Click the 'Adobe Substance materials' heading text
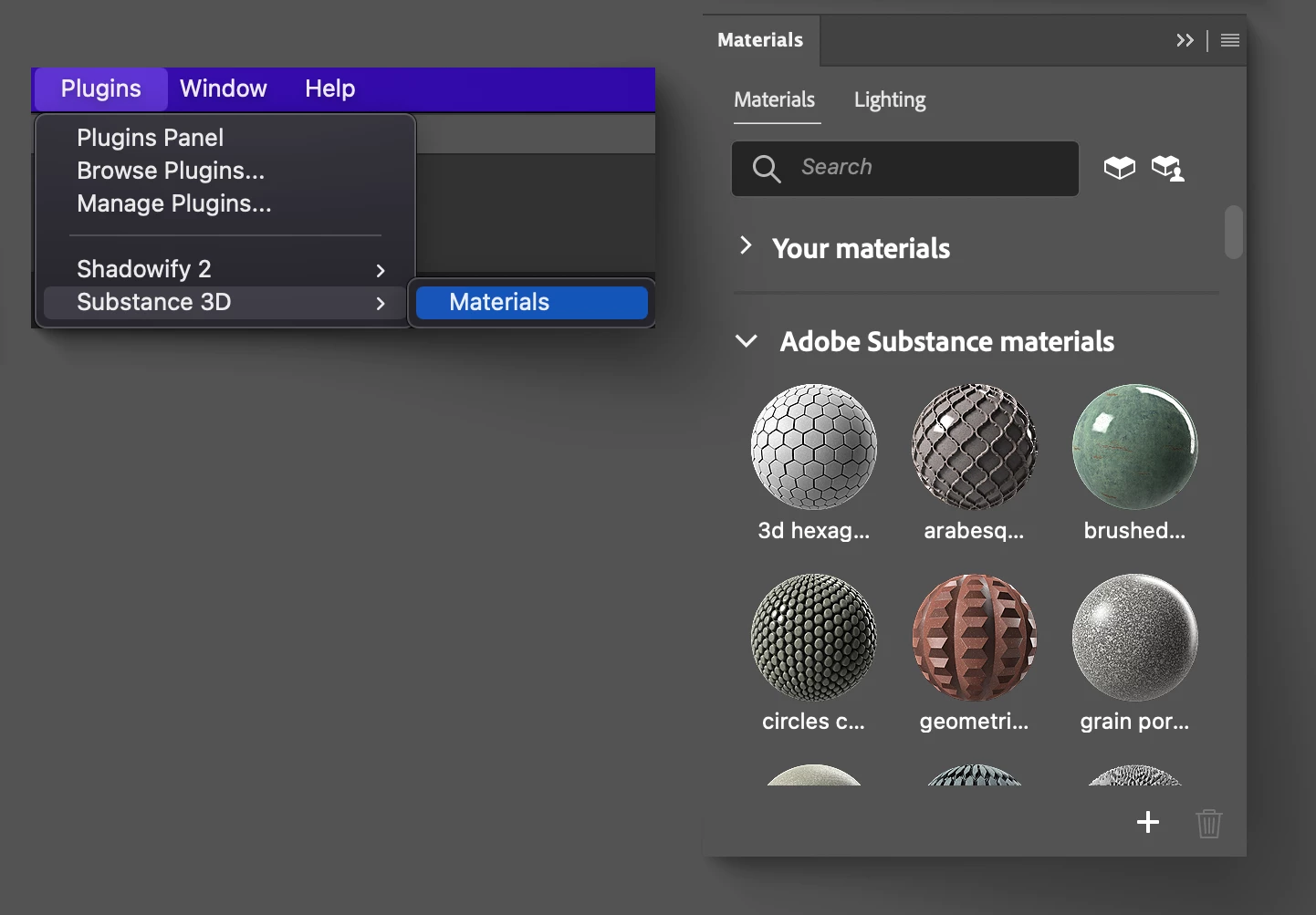 point(947,341)
